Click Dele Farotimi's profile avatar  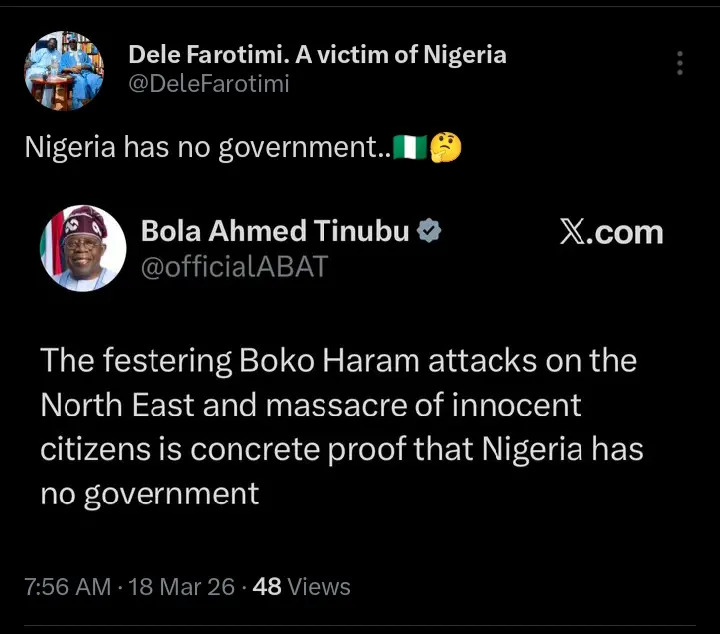63,70
